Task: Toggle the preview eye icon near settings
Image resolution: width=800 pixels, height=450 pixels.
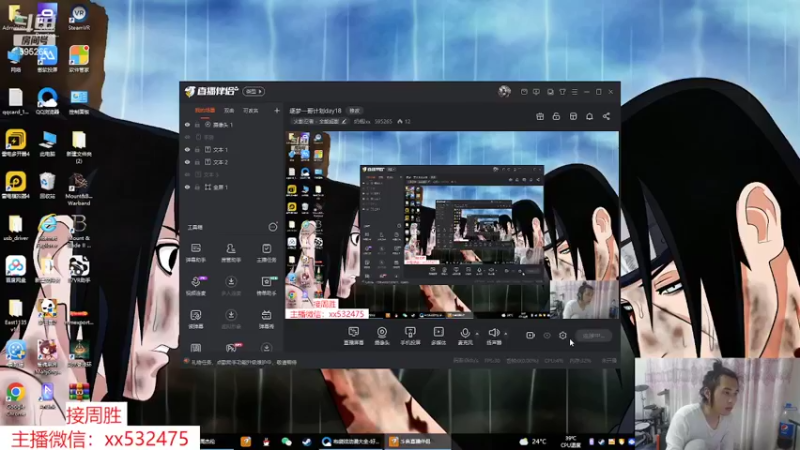Action: pyautogui.click(x=547, y=335)
